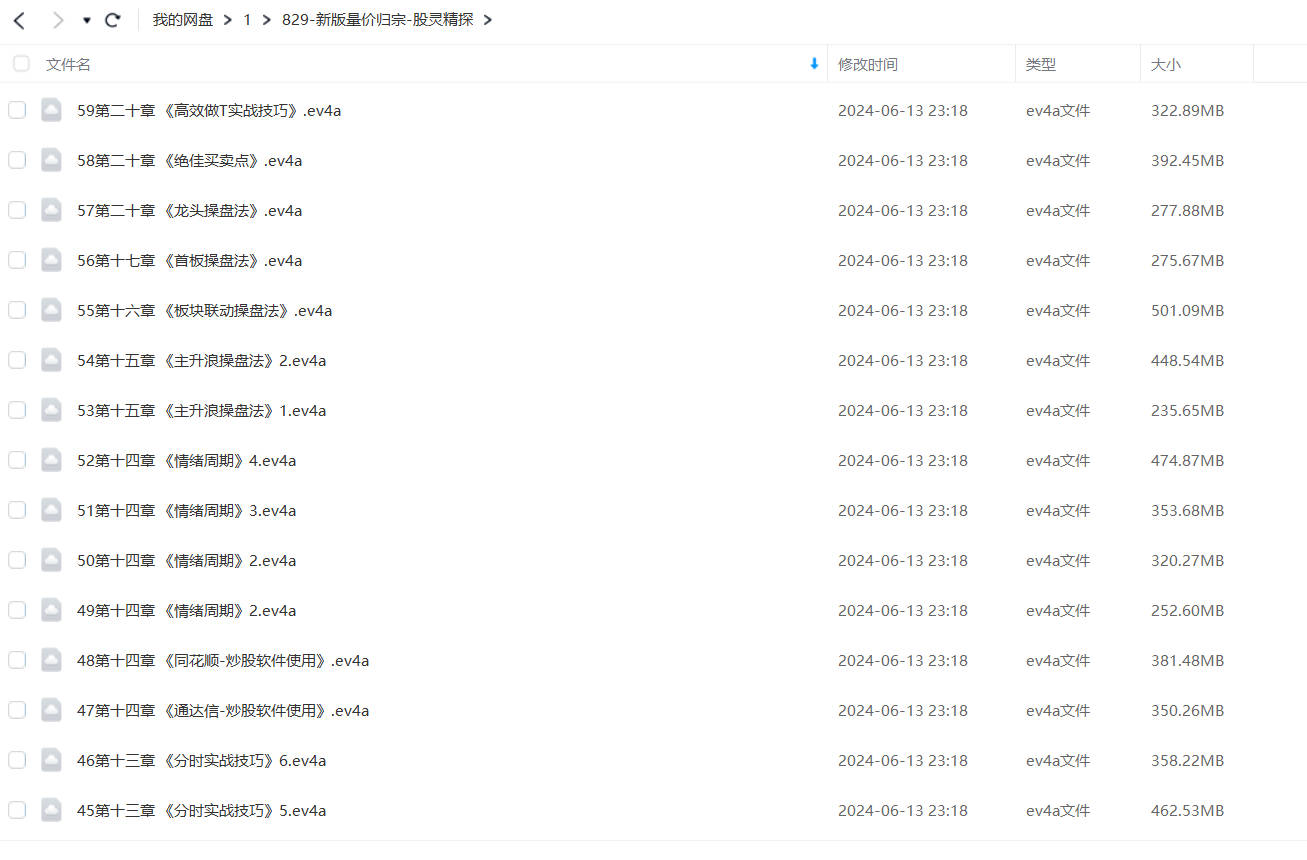
Task: Click file icon of 47第十四章 通达信
Action: pyautogui.click(x=51, y=710)
